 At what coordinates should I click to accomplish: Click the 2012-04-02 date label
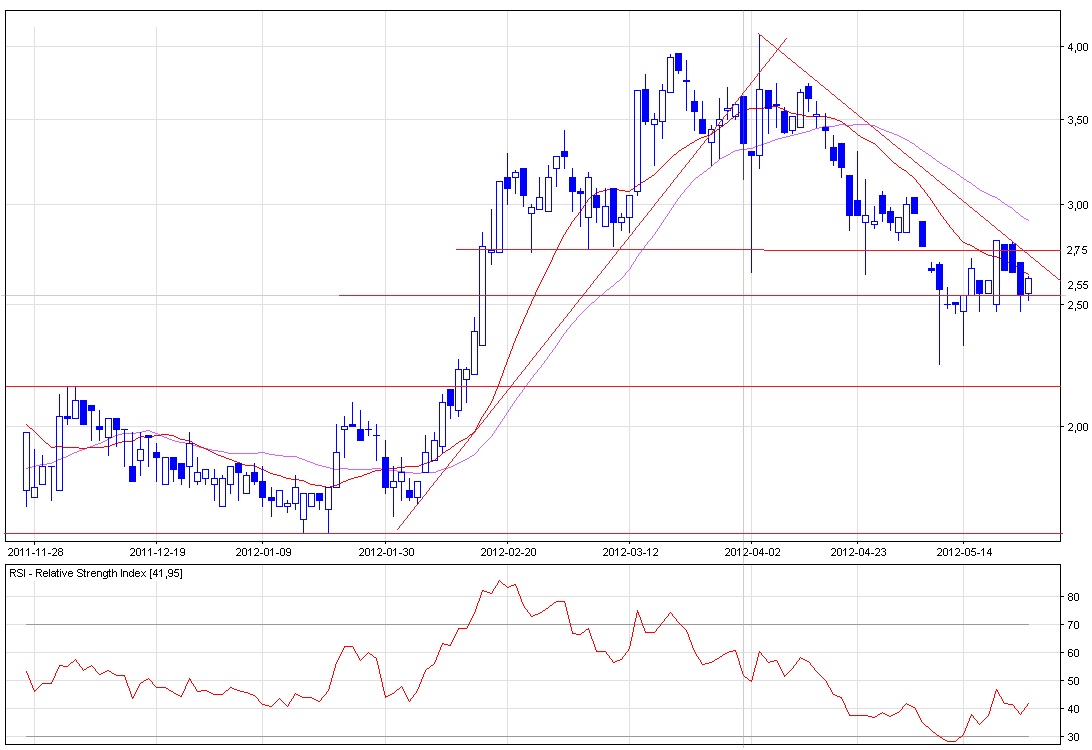[750, 551]
